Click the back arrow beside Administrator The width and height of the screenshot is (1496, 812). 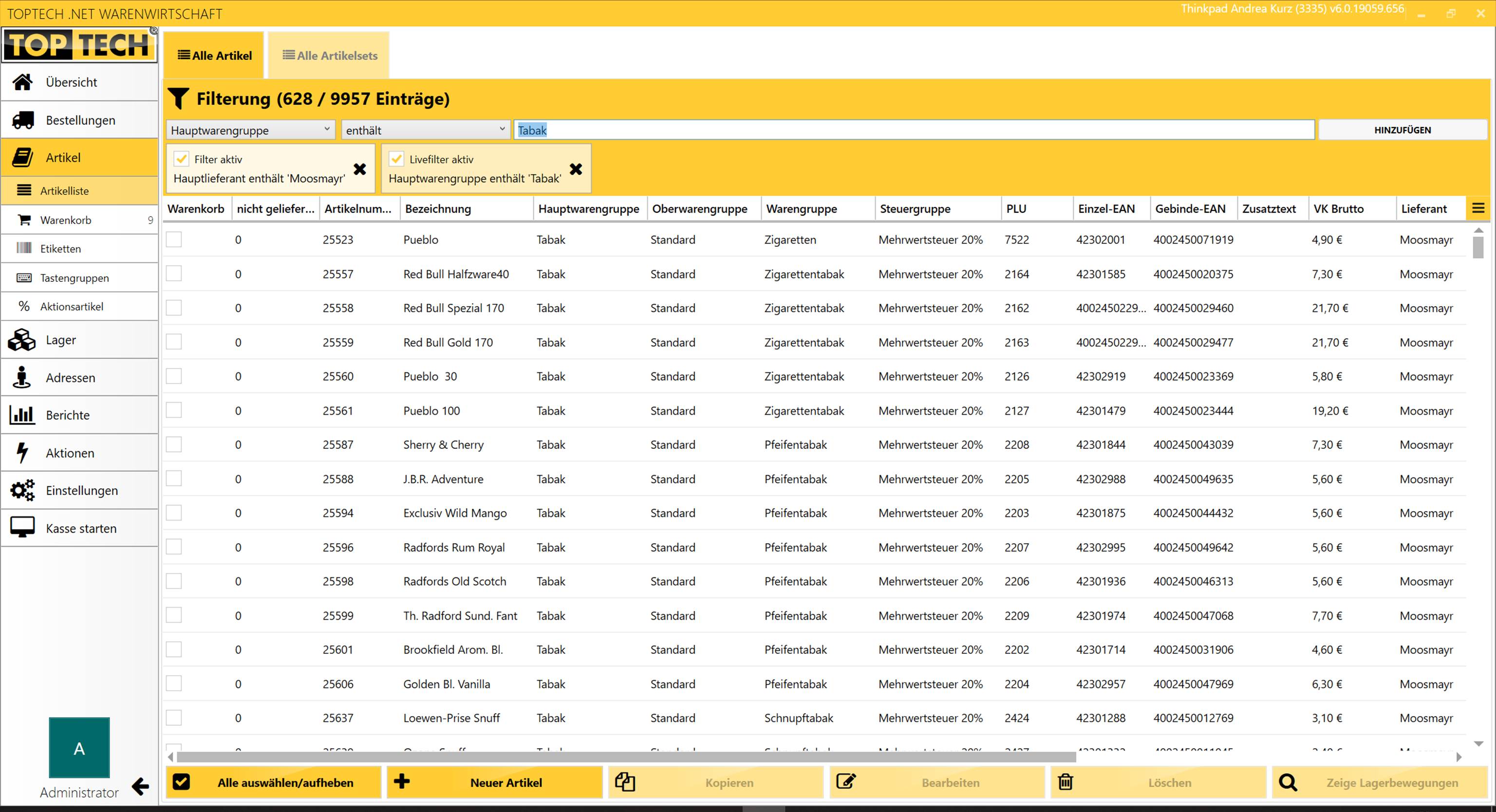140,787
